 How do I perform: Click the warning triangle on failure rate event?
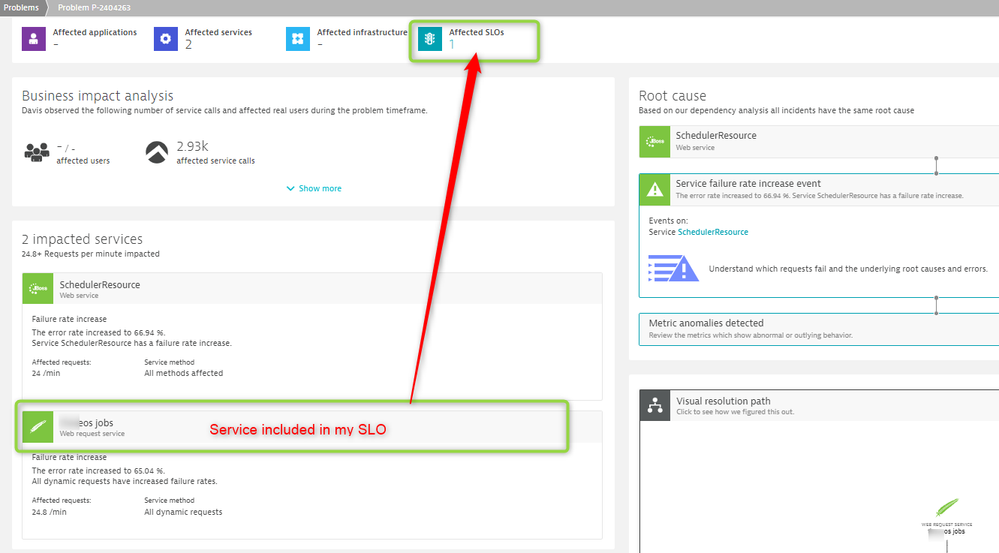pos(655,189)
